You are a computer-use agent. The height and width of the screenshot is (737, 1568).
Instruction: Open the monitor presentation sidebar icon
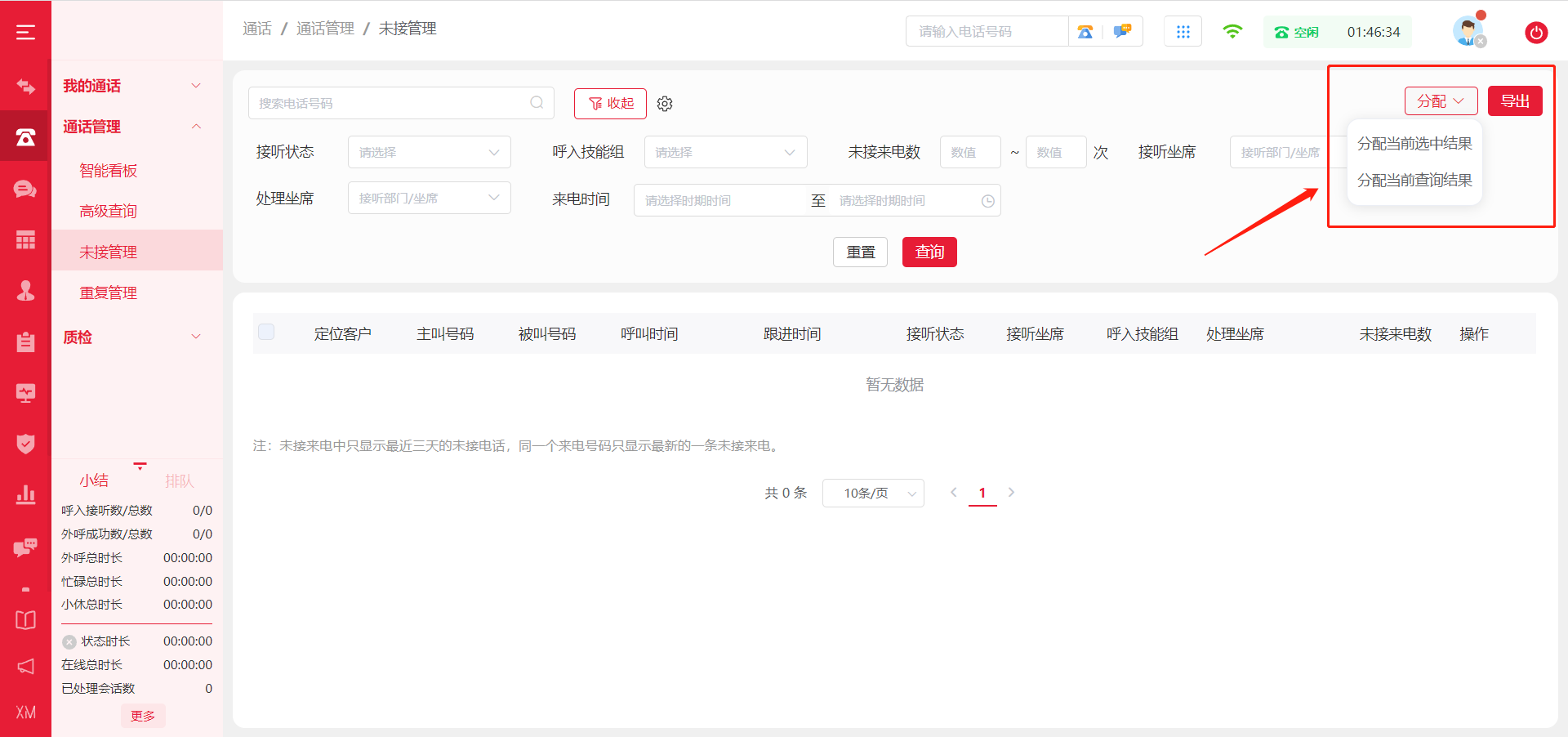click(x=25, y=393)
